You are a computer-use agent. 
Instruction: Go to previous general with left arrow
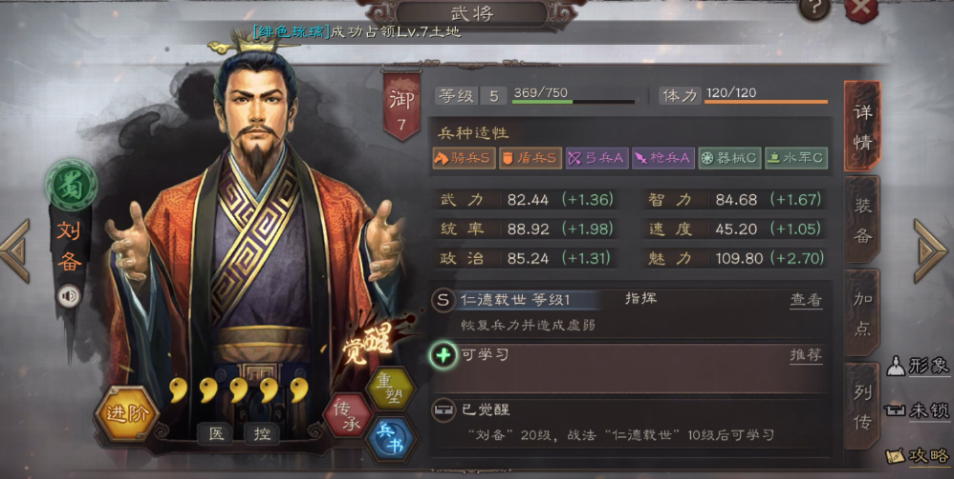tap(15, 251)
